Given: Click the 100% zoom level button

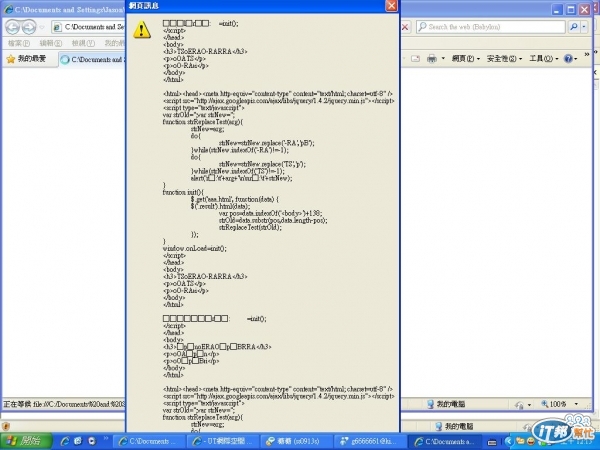Looking at the screenshot, I should tap(554, 404).
